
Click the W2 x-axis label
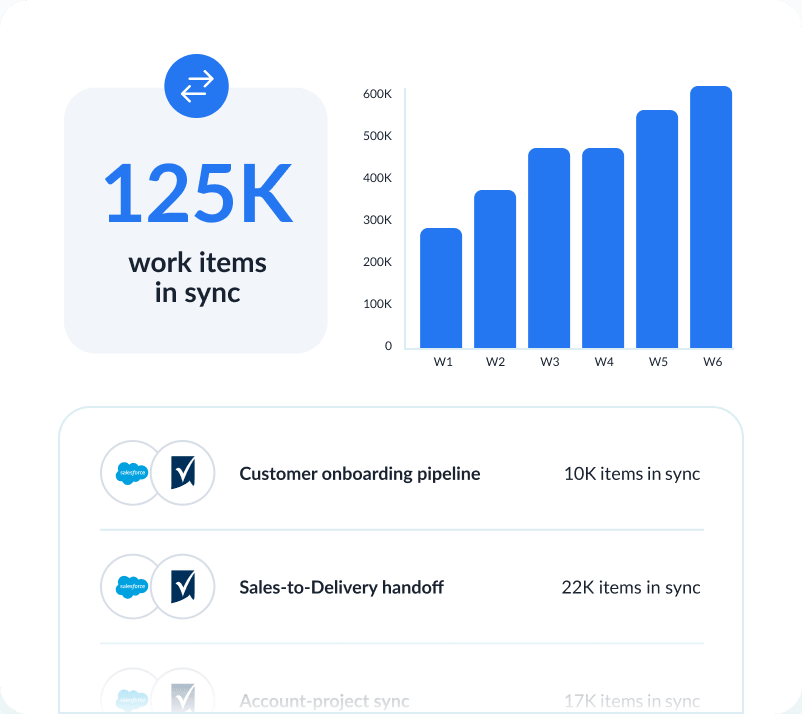(x=495, y=362)
